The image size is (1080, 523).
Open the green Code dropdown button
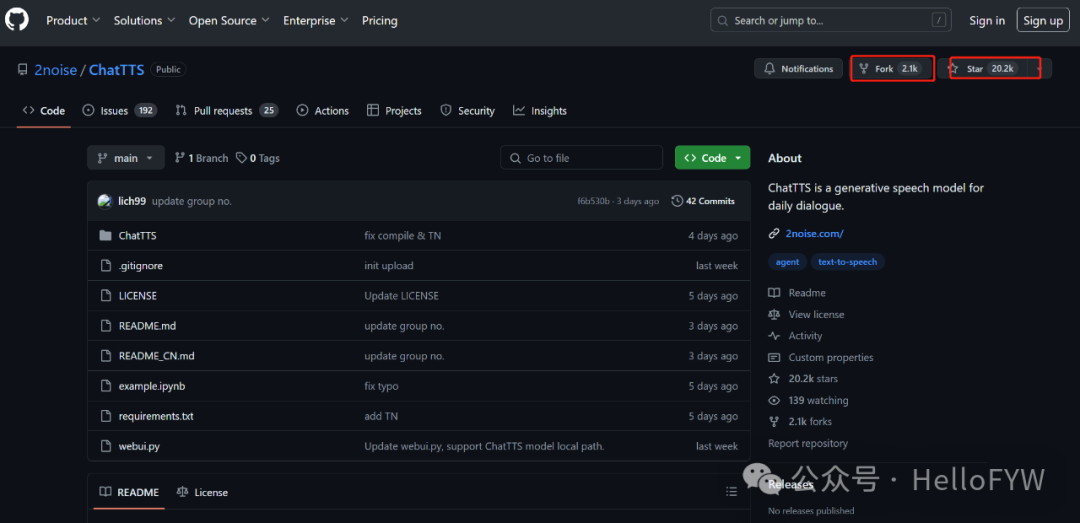pyautogui.click(x=712, y=158)
